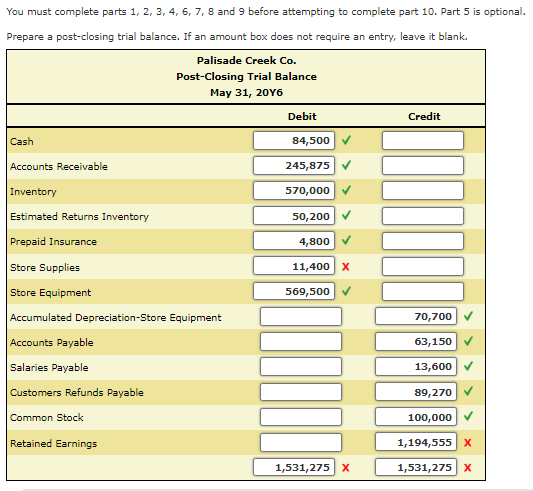
Task: Click the Accumulated Depreciation credit field
Action: click(416, 316)
